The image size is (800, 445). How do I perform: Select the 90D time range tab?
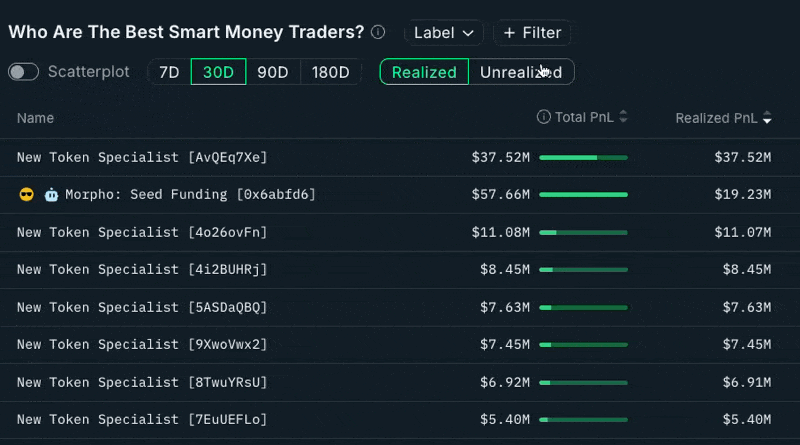click(x=273, y=72)
